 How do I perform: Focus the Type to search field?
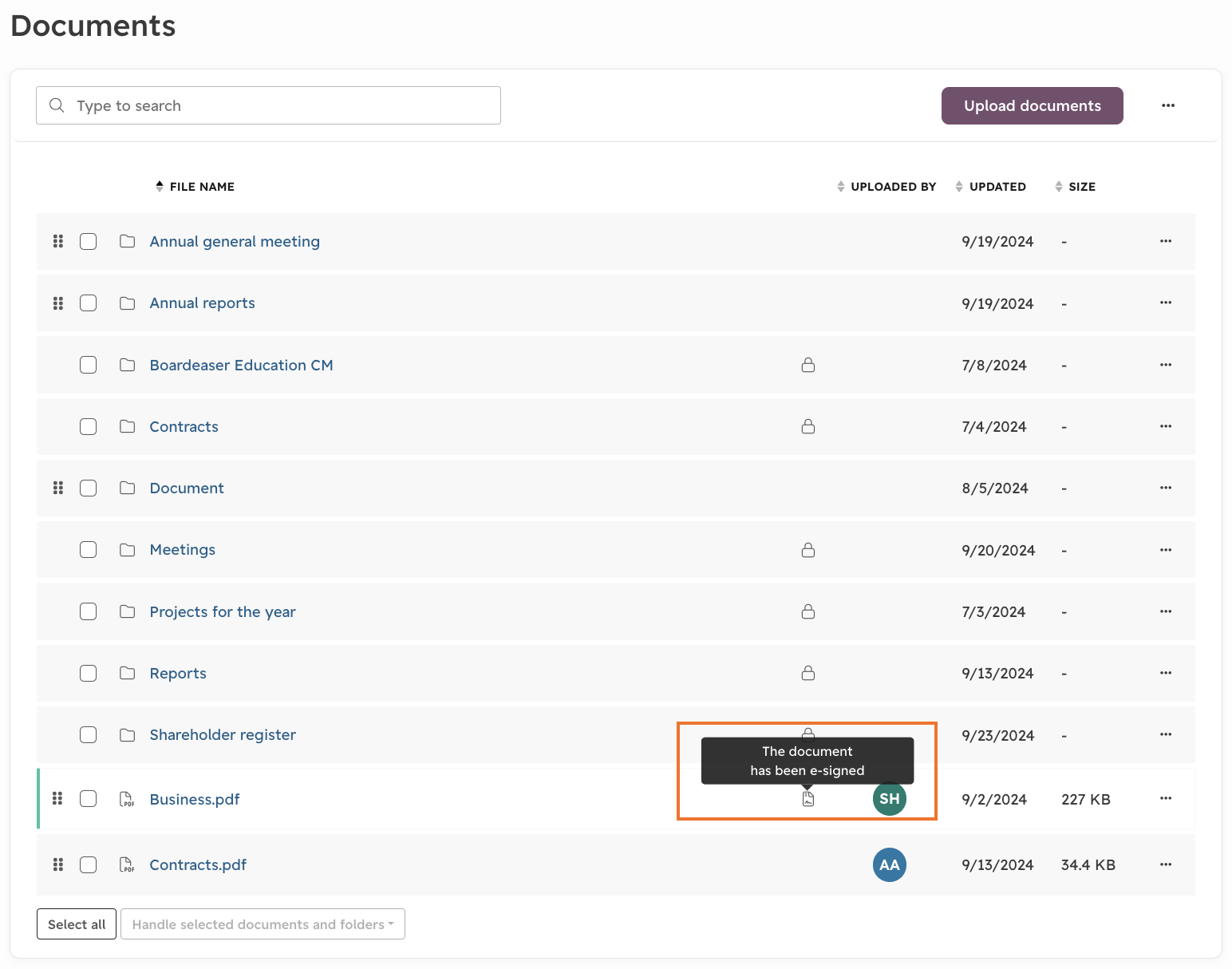(268, 105)
